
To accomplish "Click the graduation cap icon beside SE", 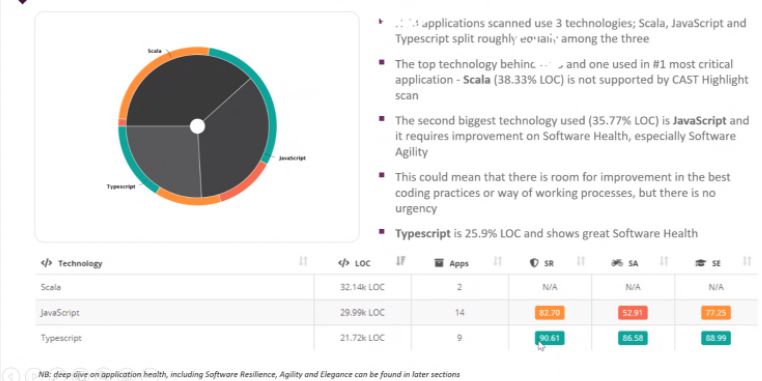I will (701, 263).
